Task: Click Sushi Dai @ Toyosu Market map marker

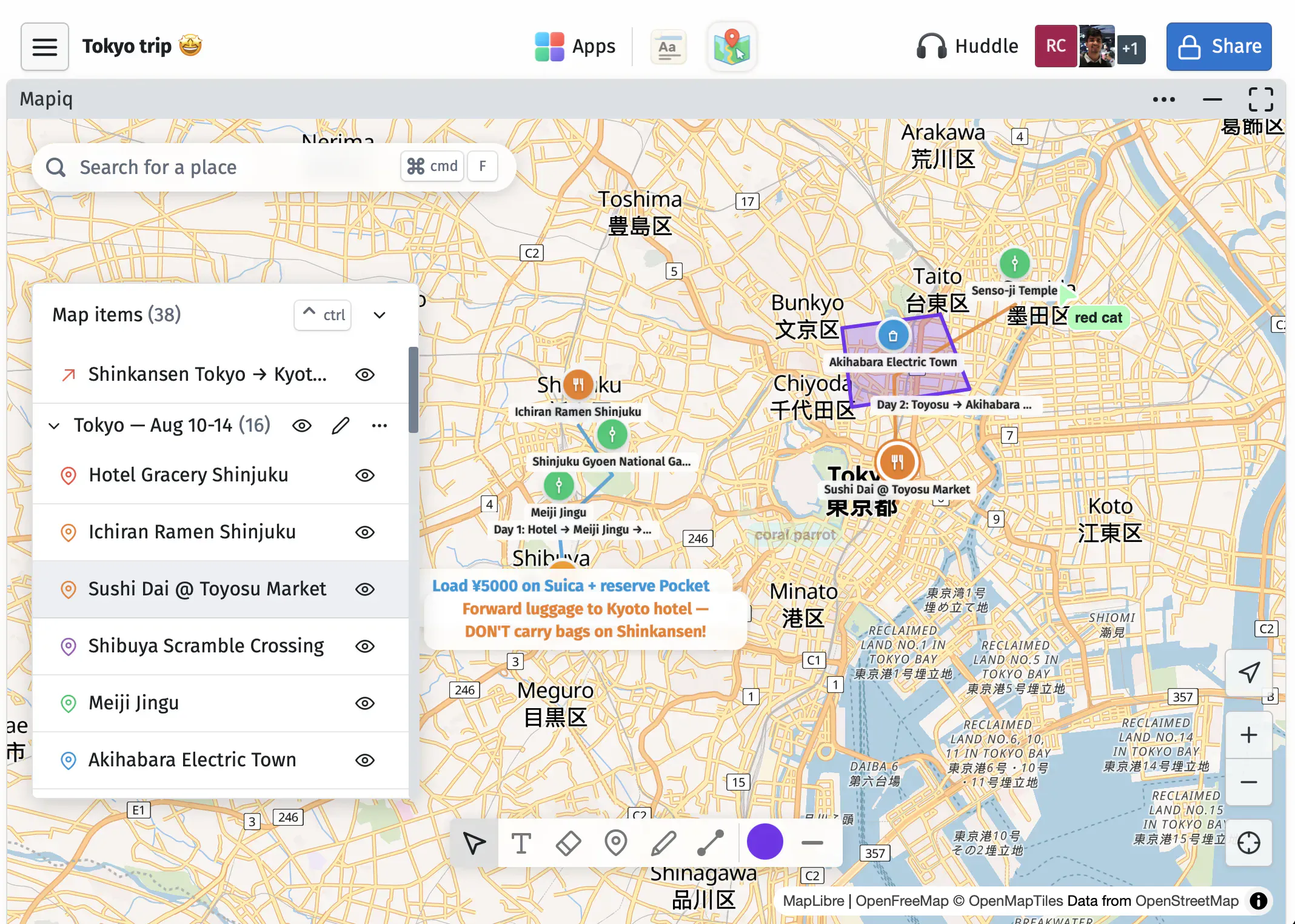Action: tap(897, 462)
